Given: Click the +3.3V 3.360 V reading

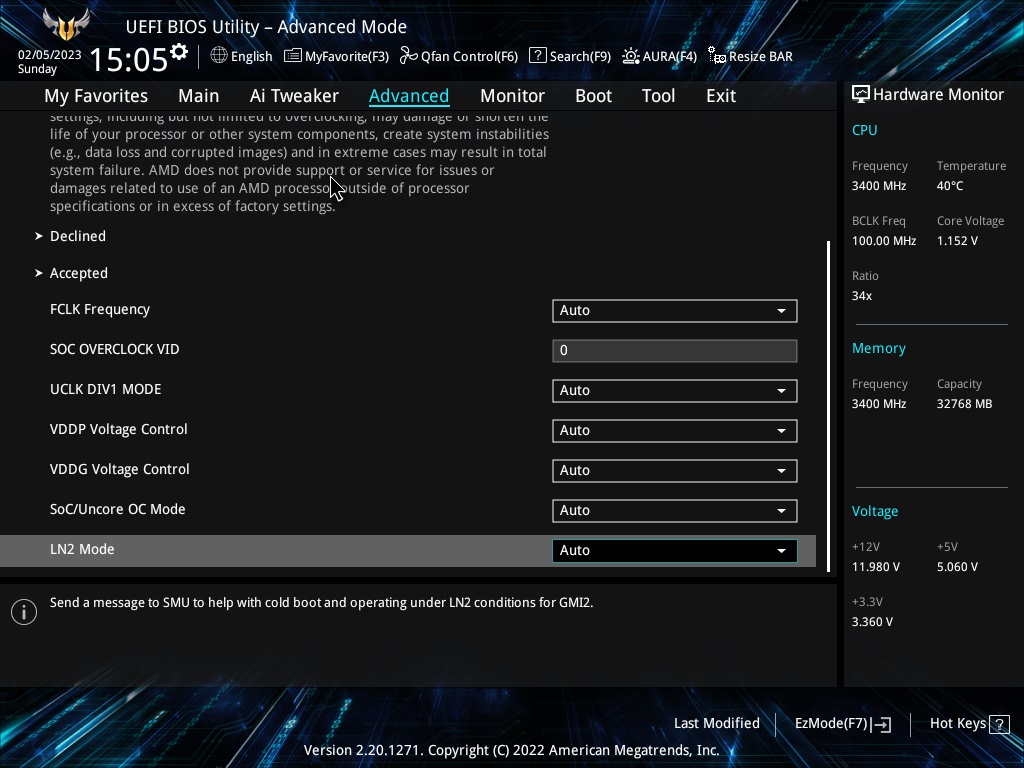Looking at the screenshot, I should pos(872,622).
